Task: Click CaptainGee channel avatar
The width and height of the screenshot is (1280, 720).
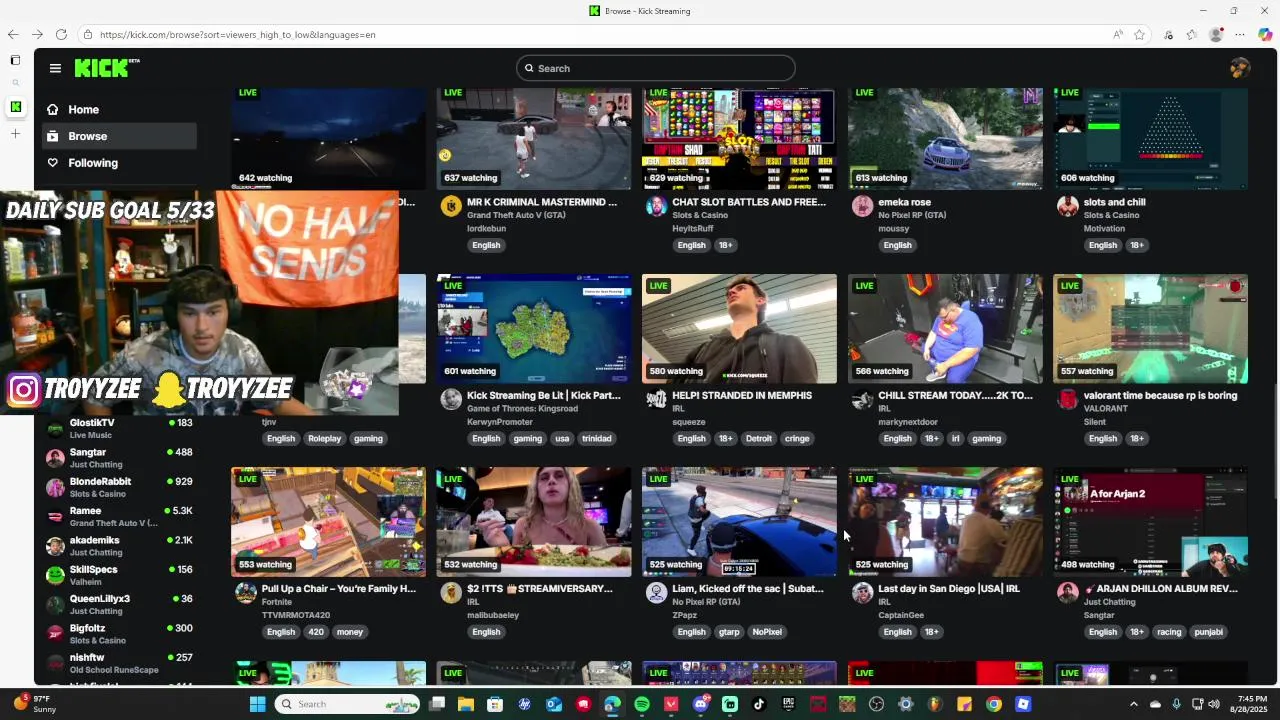Action: click(x=862, y=593)
